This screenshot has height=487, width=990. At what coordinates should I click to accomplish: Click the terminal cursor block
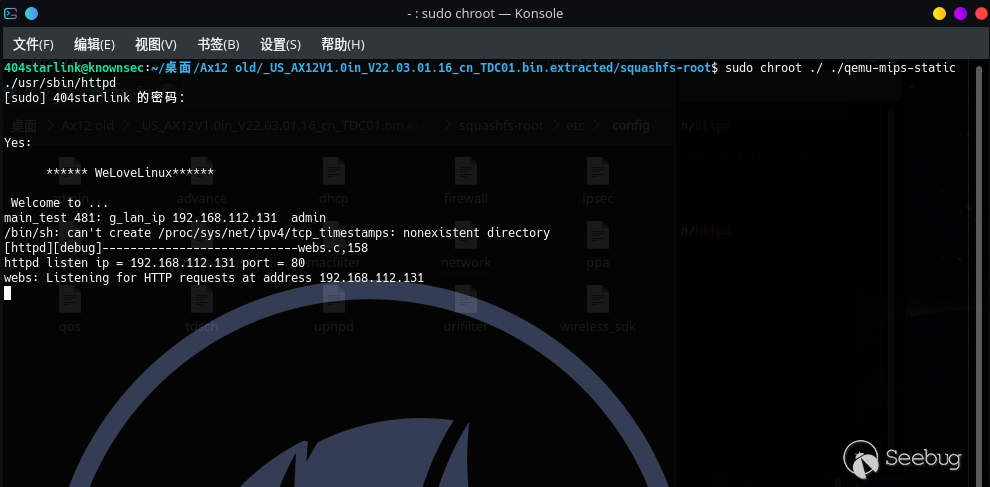click(x=8, y=292)
